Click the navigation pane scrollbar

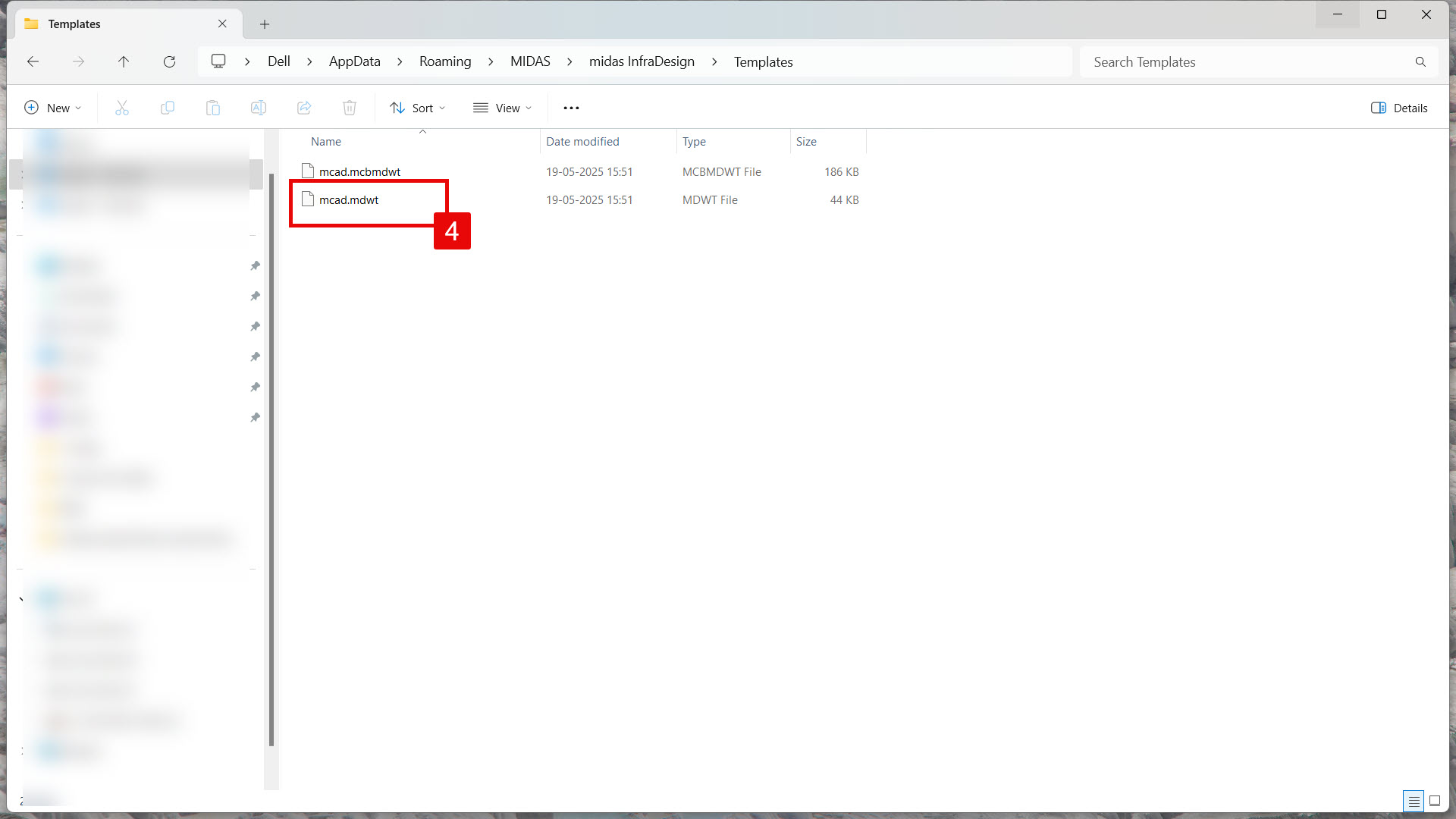[x=271, y=460]
